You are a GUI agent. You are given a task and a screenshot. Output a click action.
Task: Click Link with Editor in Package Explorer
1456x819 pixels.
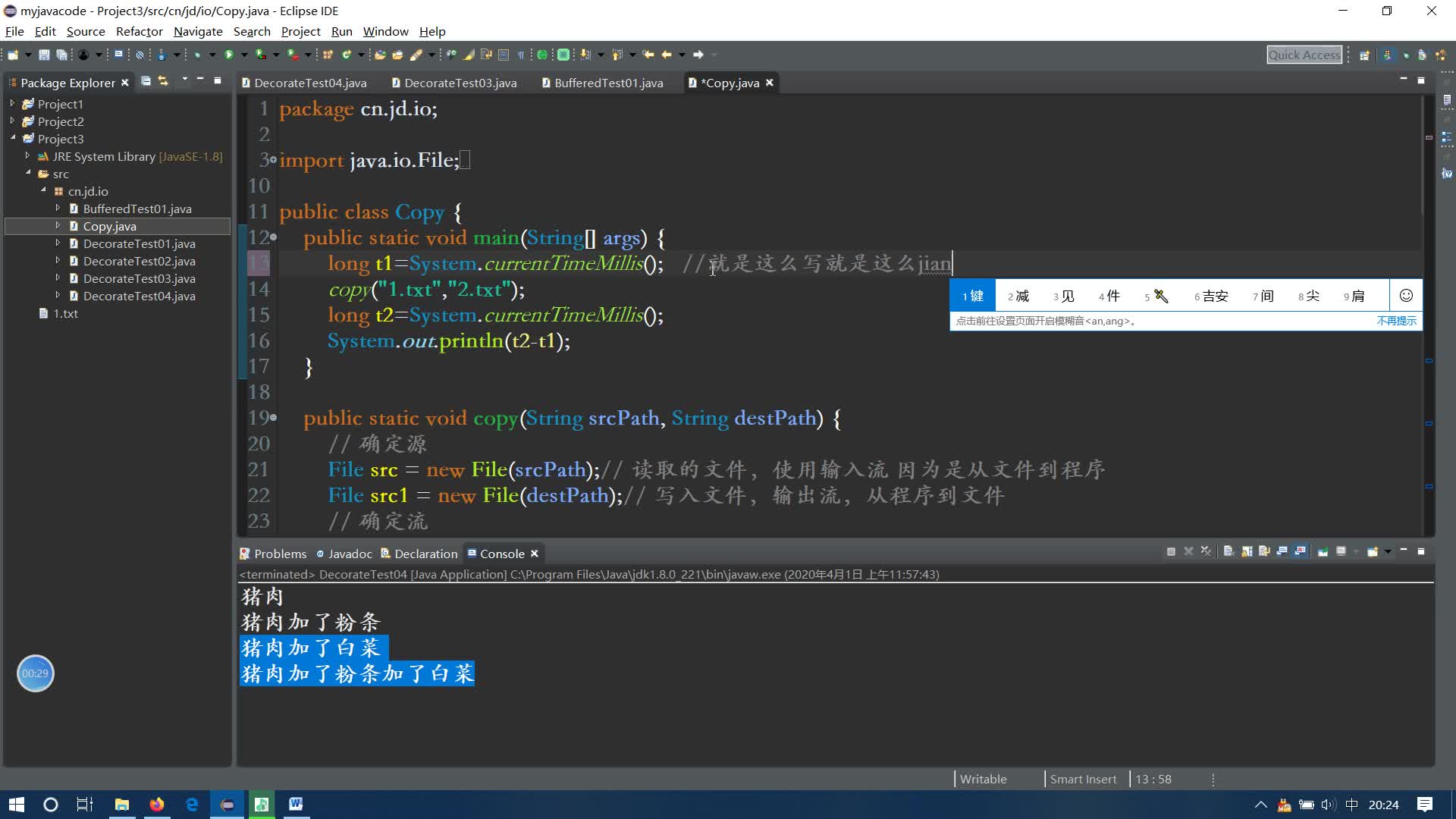click(163, 81)
